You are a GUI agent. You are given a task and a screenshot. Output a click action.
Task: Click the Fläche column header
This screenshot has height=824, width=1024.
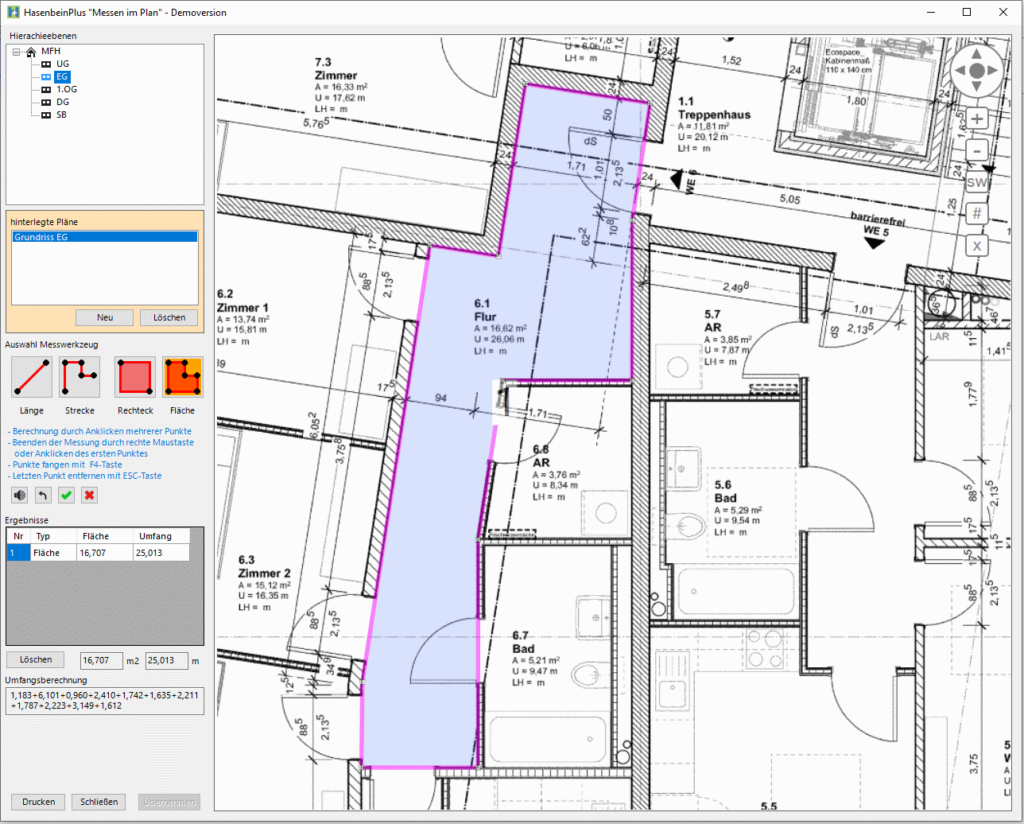(x=104, y=536)
